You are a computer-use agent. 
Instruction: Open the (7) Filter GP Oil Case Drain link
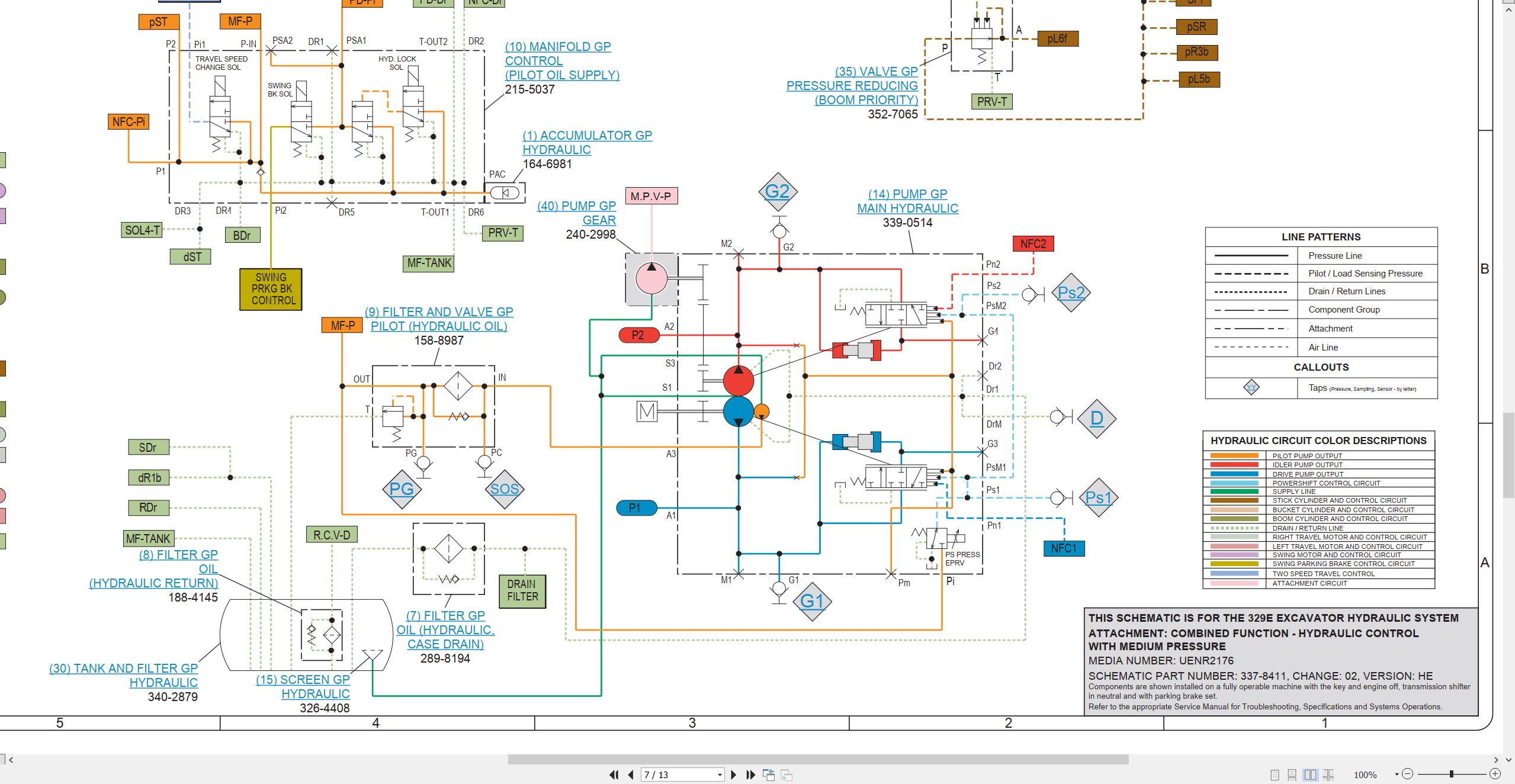tap(445, 629)
